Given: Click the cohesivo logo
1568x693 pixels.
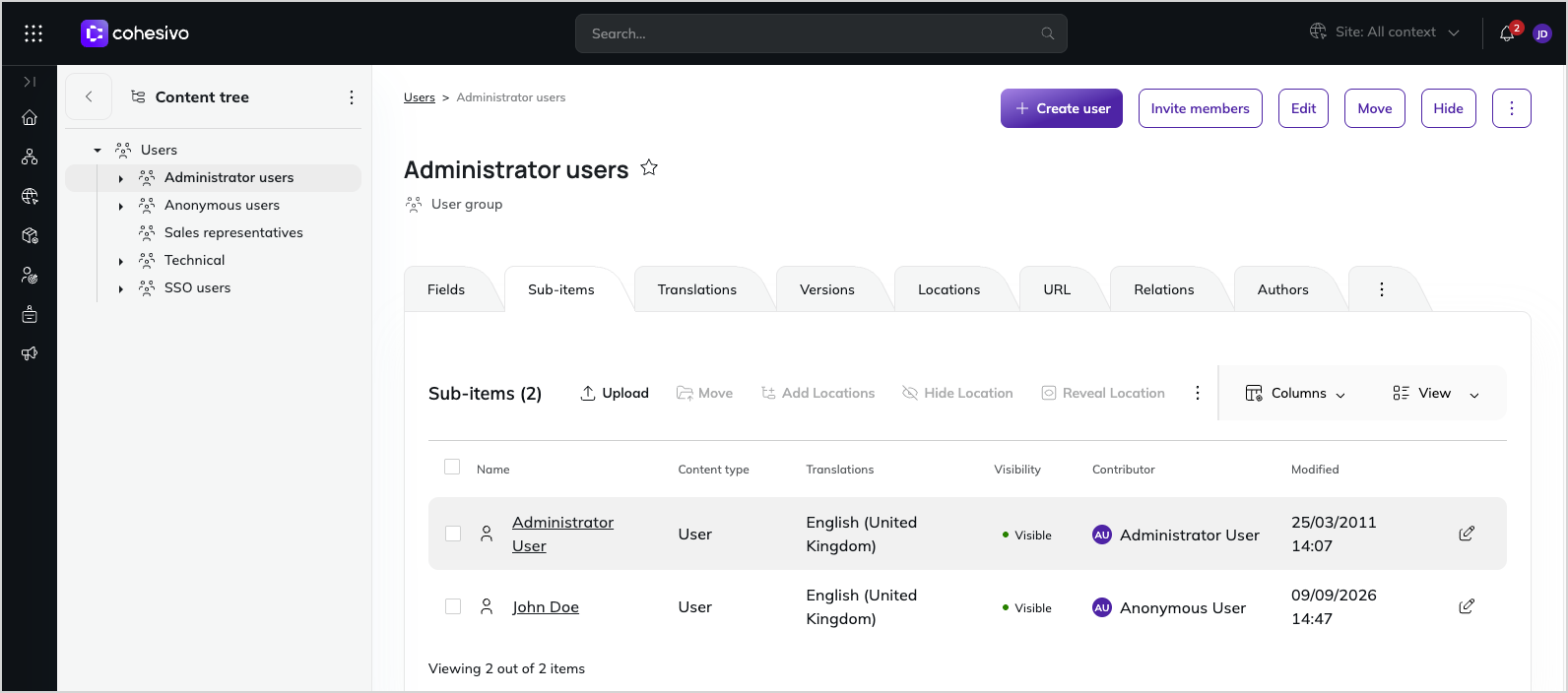Looking at the screenshot, I should pyautogui.click(x=135, y=33).
